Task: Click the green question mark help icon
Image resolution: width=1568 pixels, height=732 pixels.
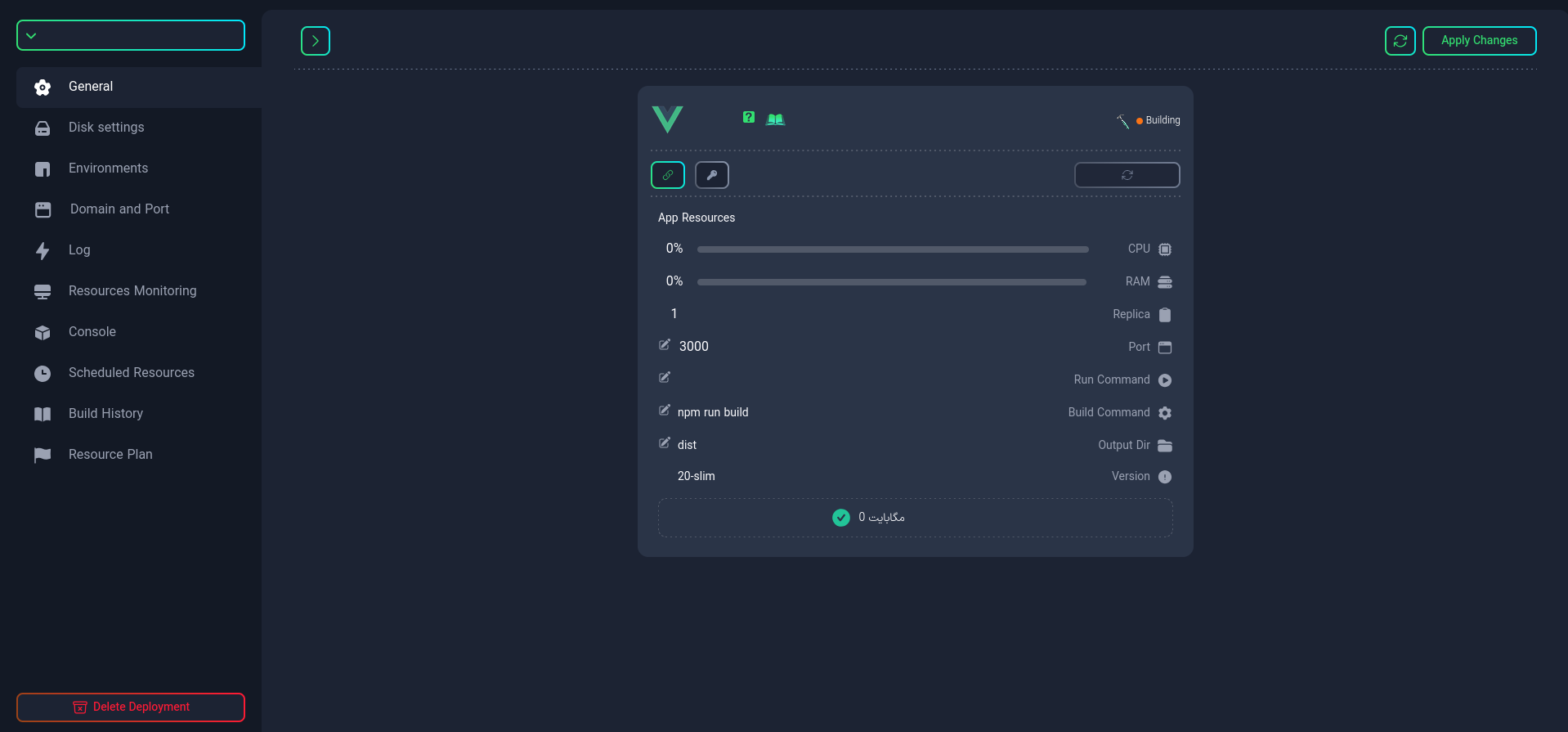Action: pyautogui.click(x=749, y=117)
